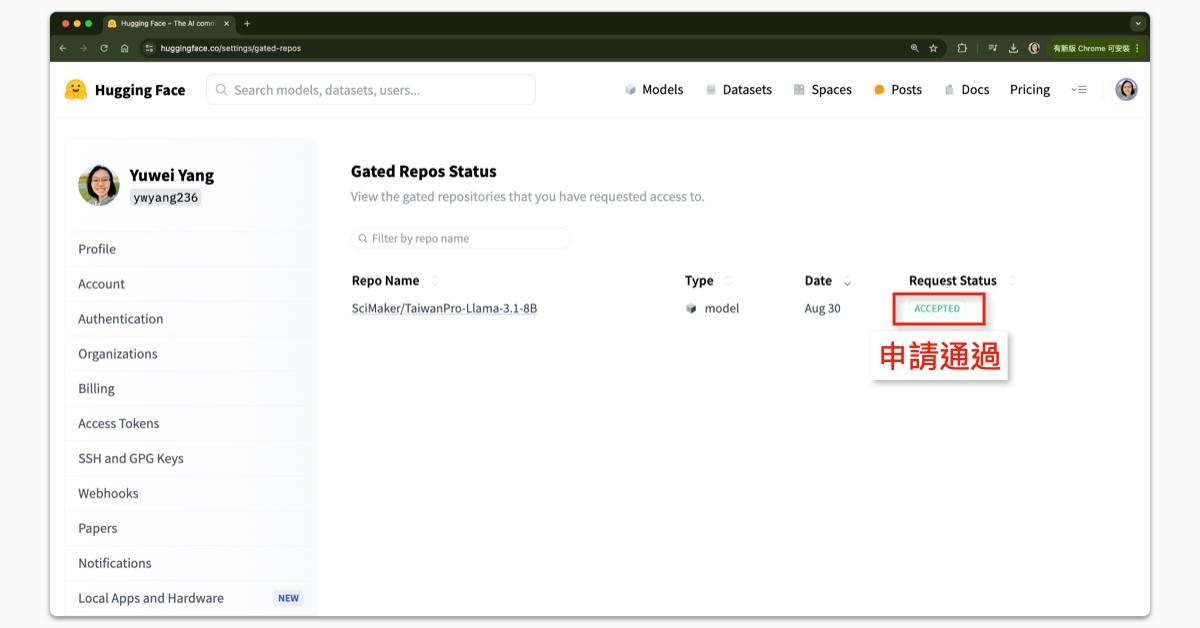Click the model type cell
The width and height of the screenshot is (1200, 628).
713,308
